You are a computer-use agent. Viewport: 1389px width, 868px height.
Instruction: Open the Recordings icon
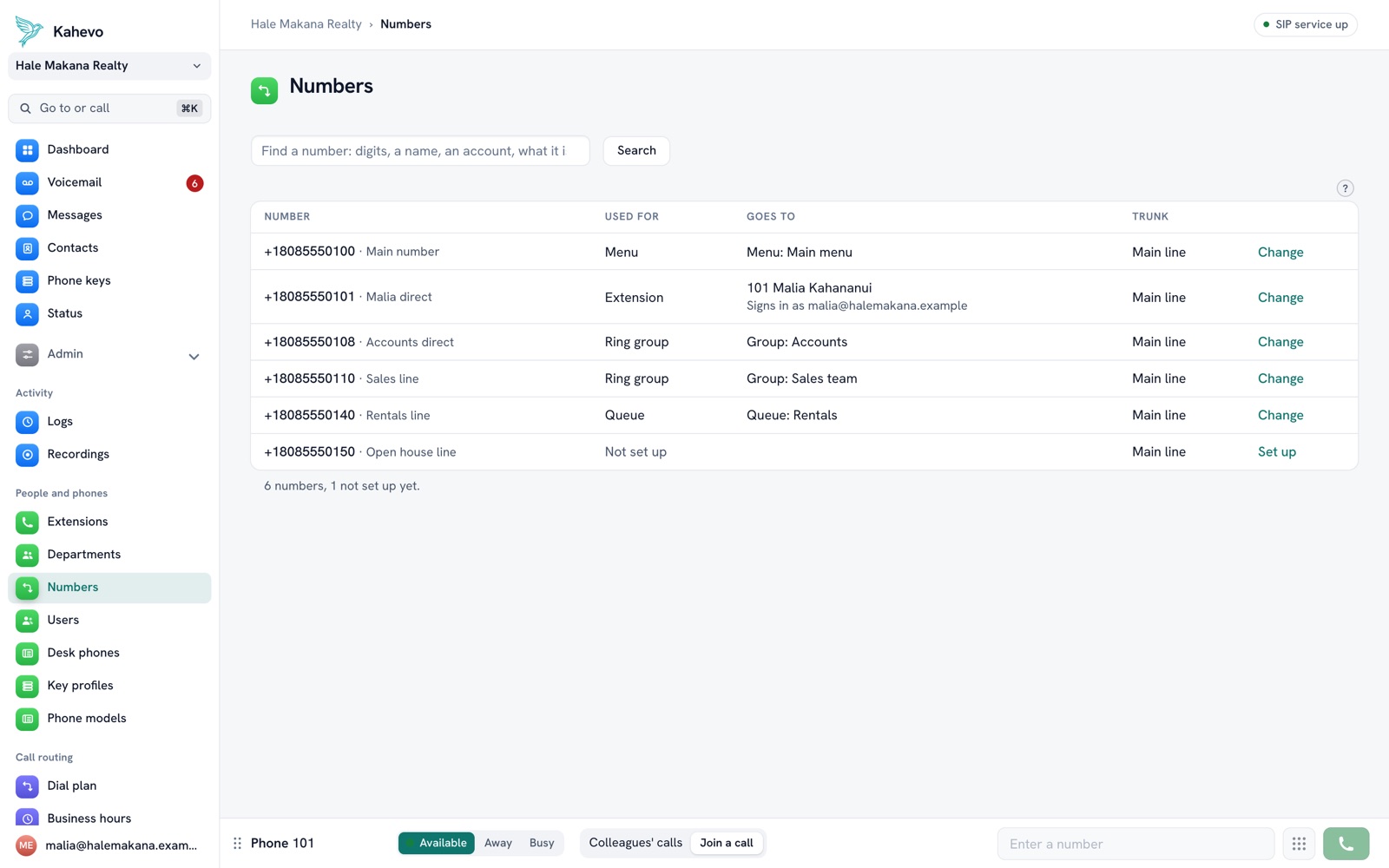(x=27, y=455)
